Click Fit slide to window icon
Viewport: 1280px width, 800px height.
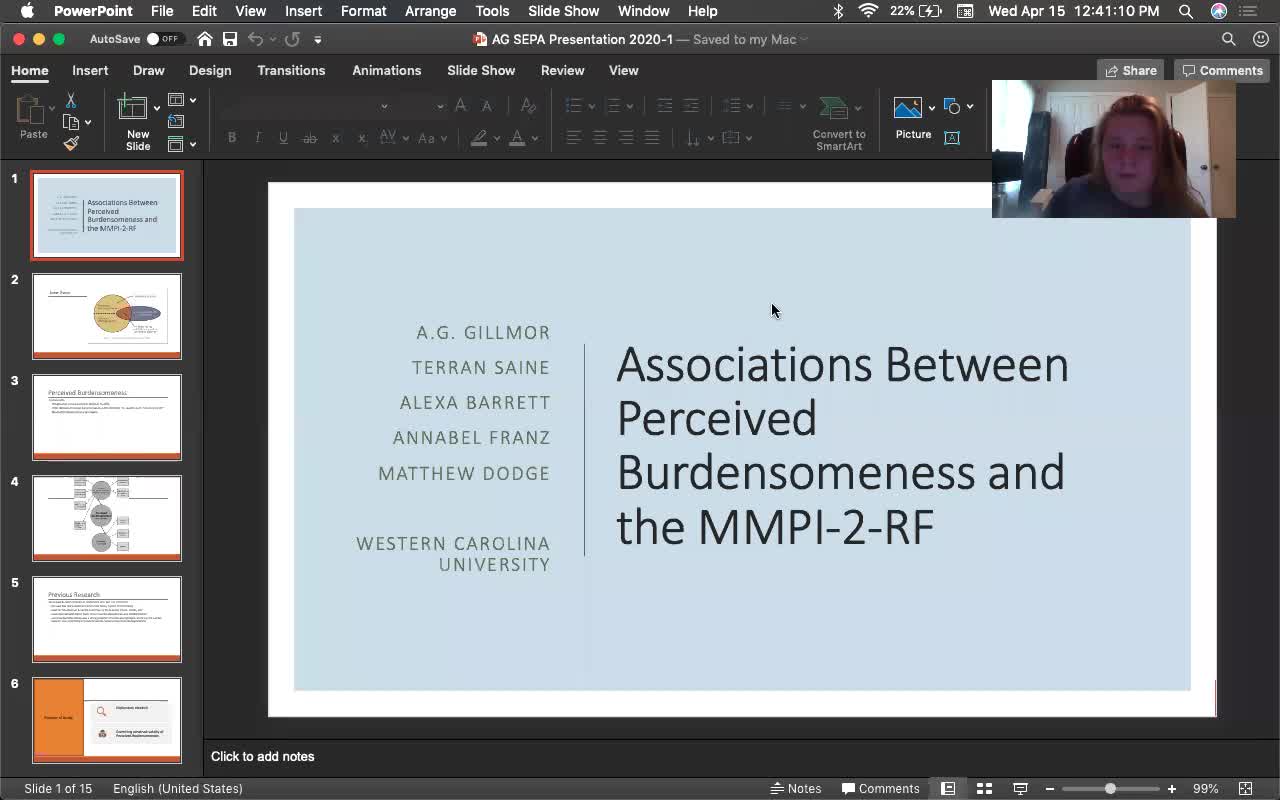point(1246,788)
